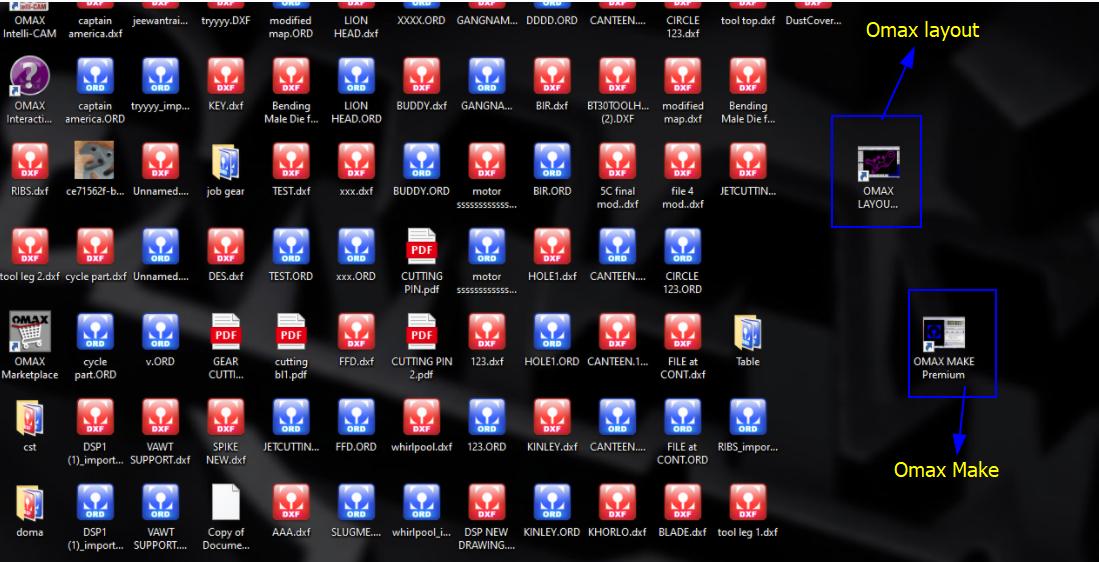This screenshot has width=1099, height=562.
Task: Select the DSP NEW DRAWING dxf icon
Action: click(x=486, y=502)
